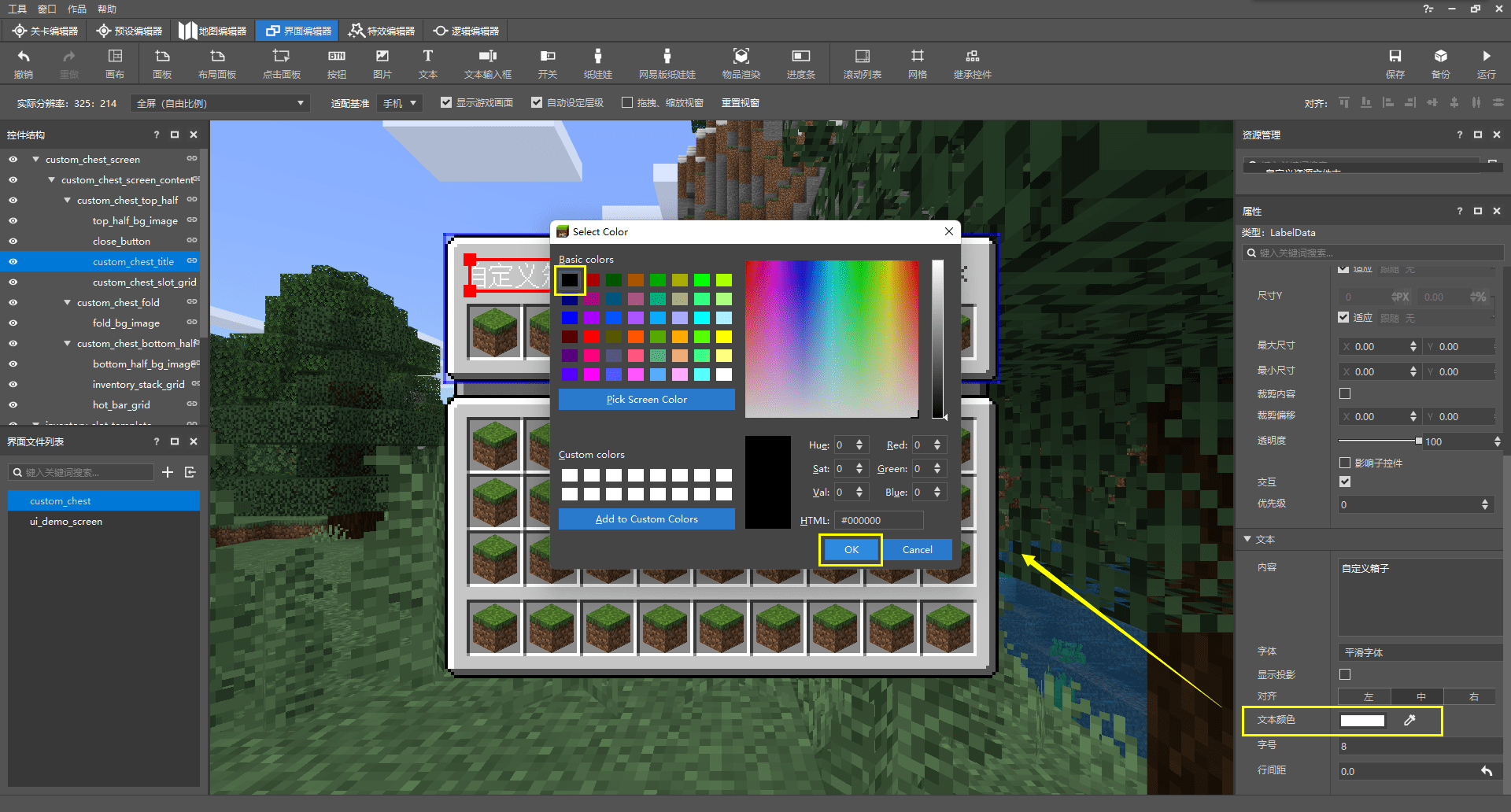Enable 拖拽、缩放视窗 checkbox
Screen dimensions: 1511x812
[x=627, y=103]
